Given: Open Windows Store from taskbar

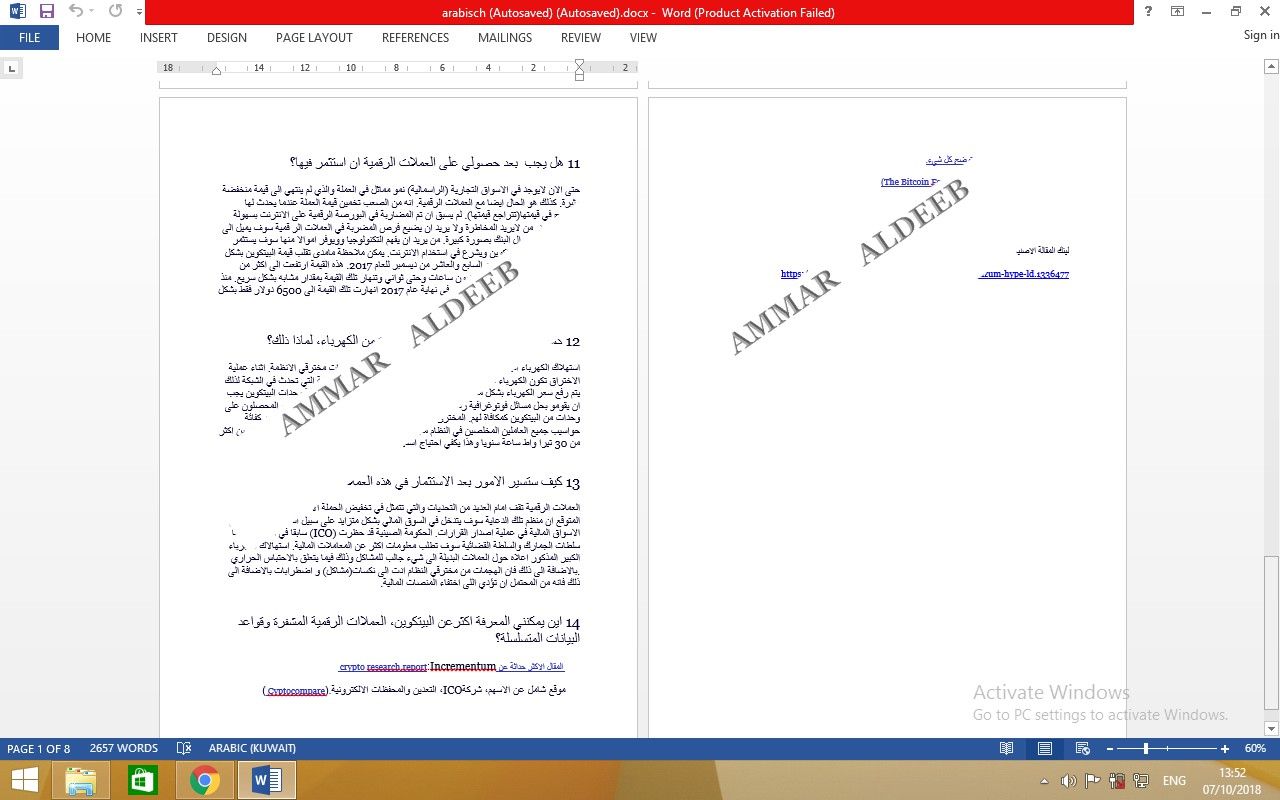Looking at the screenshot, I should pyautogui.click(x=143, y=780).
